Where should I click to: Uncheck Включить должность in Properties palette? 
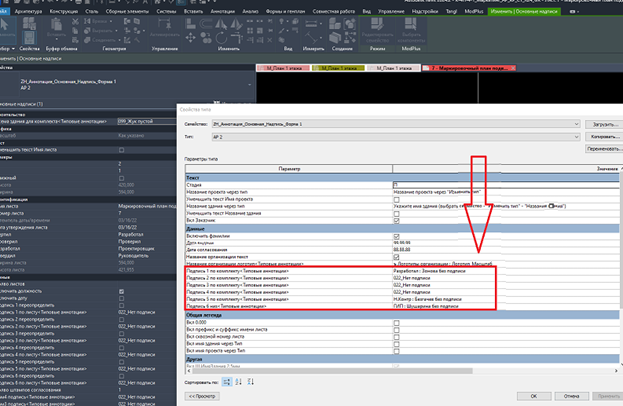coord(122,292)
